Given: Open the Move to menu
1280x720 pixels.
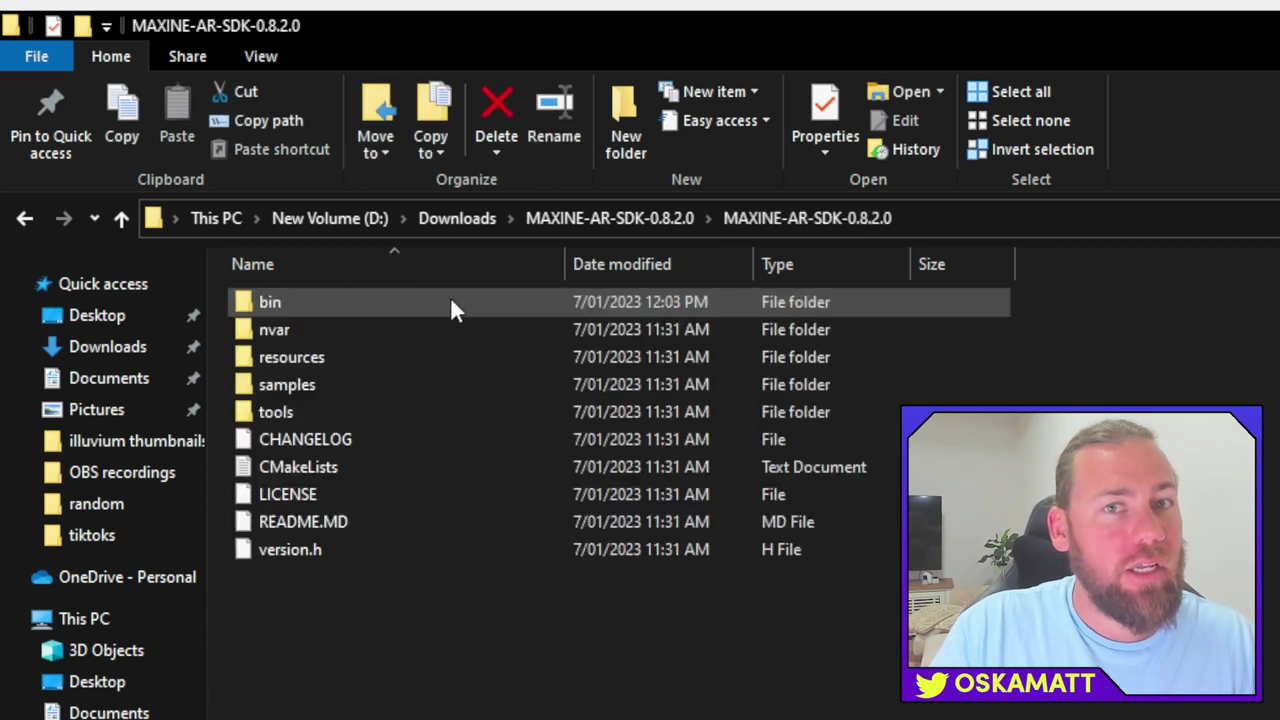Looking at the screenshot, I should (x=376, y=122).
